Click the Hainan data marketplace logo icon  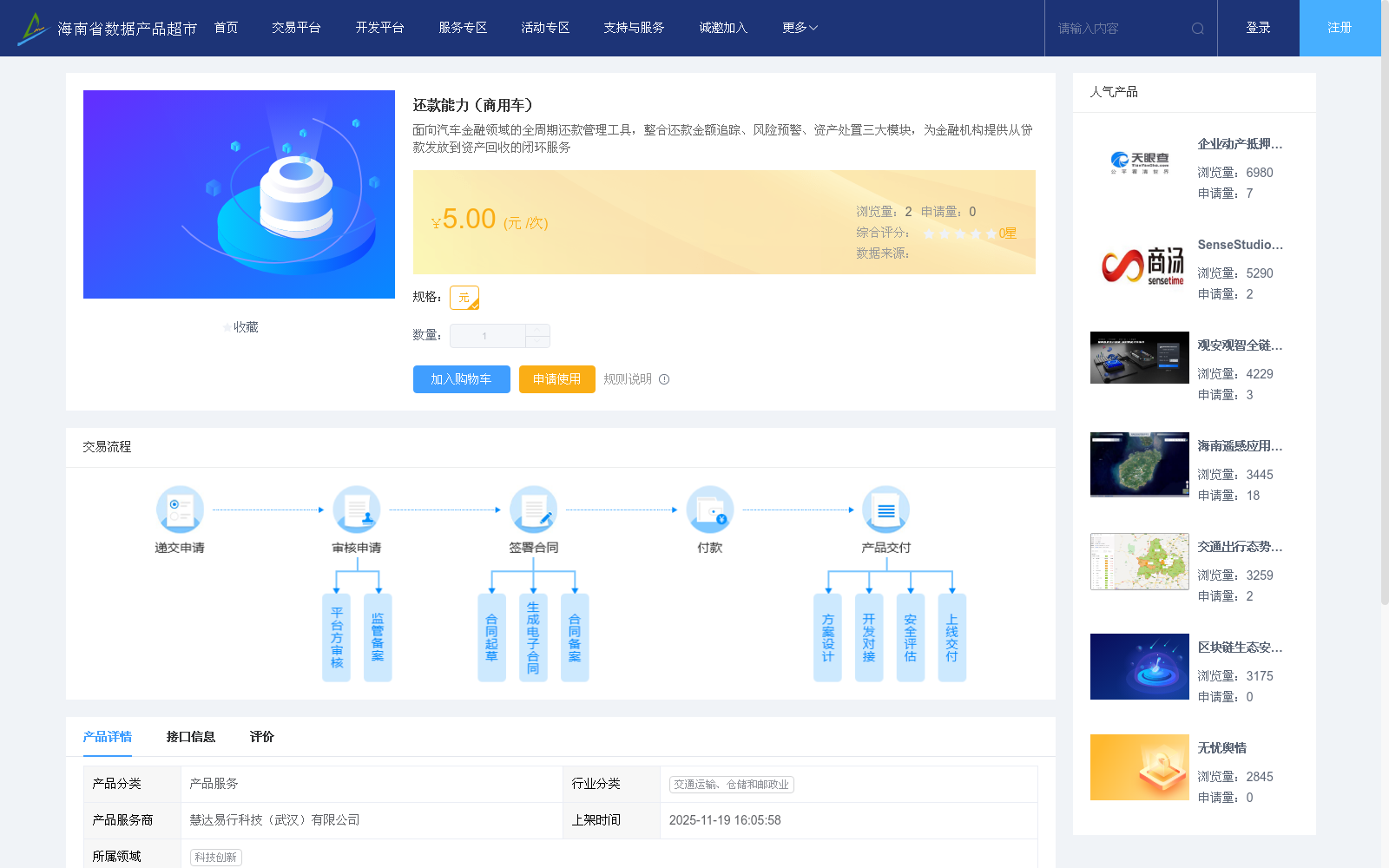[32, 27]
